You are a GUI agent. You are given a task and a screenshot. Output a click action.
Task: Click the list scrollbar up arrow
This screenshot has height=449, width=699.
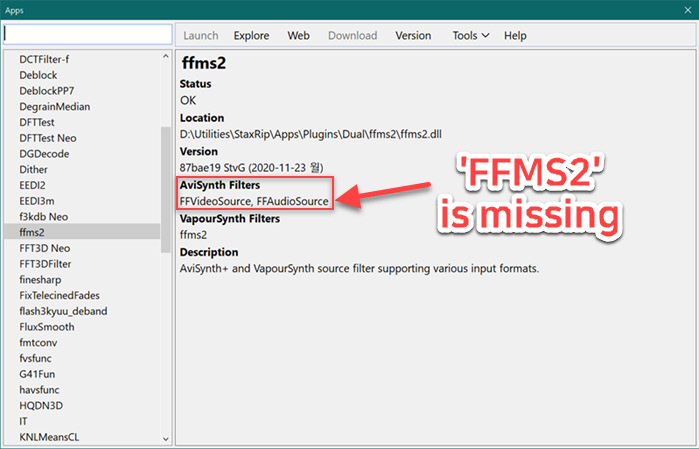[166, 56]
